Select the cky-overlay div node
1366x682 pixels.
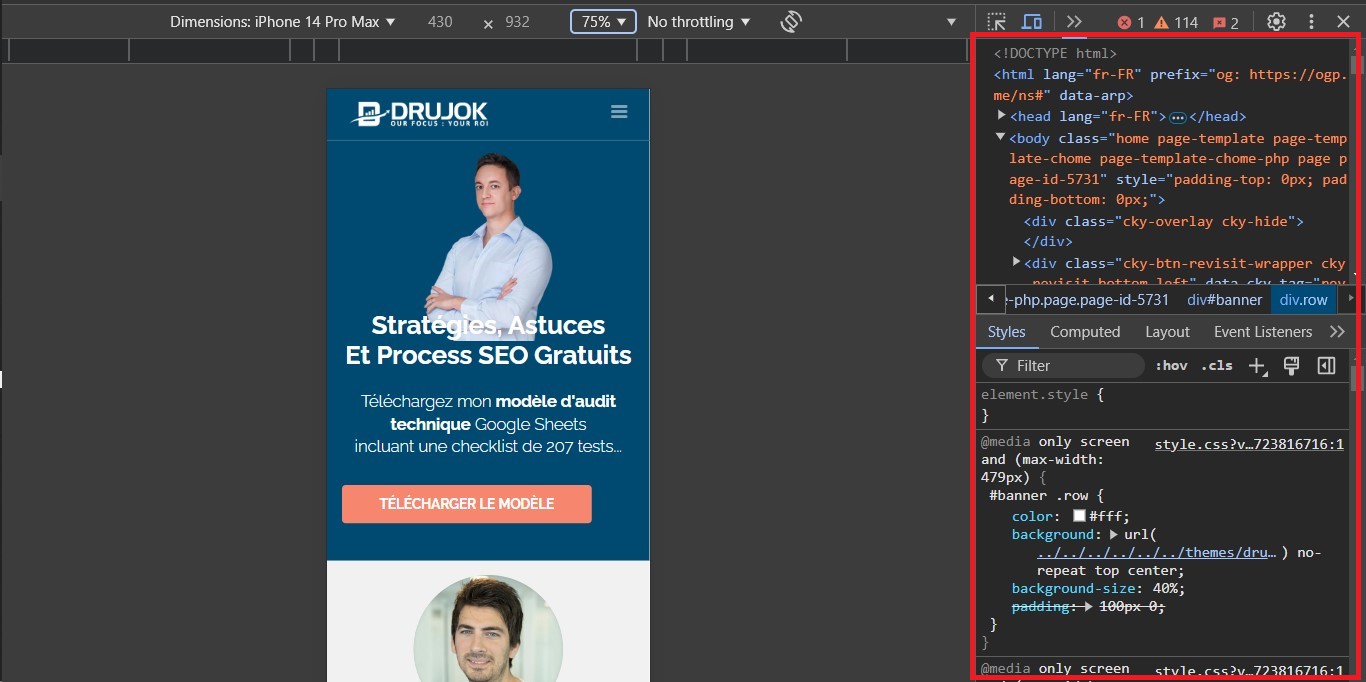point(1164,221)
